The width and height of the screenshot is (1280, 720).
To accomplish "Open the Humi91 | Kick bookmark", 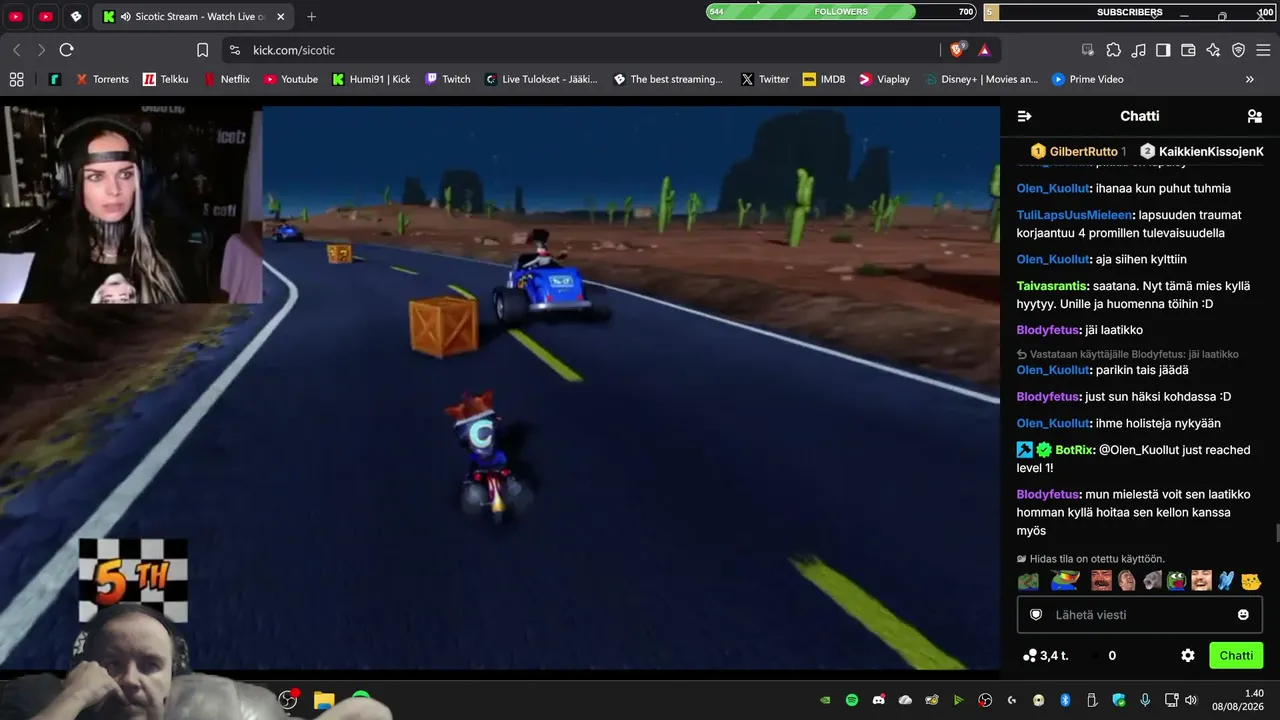I will coord(372,79).
